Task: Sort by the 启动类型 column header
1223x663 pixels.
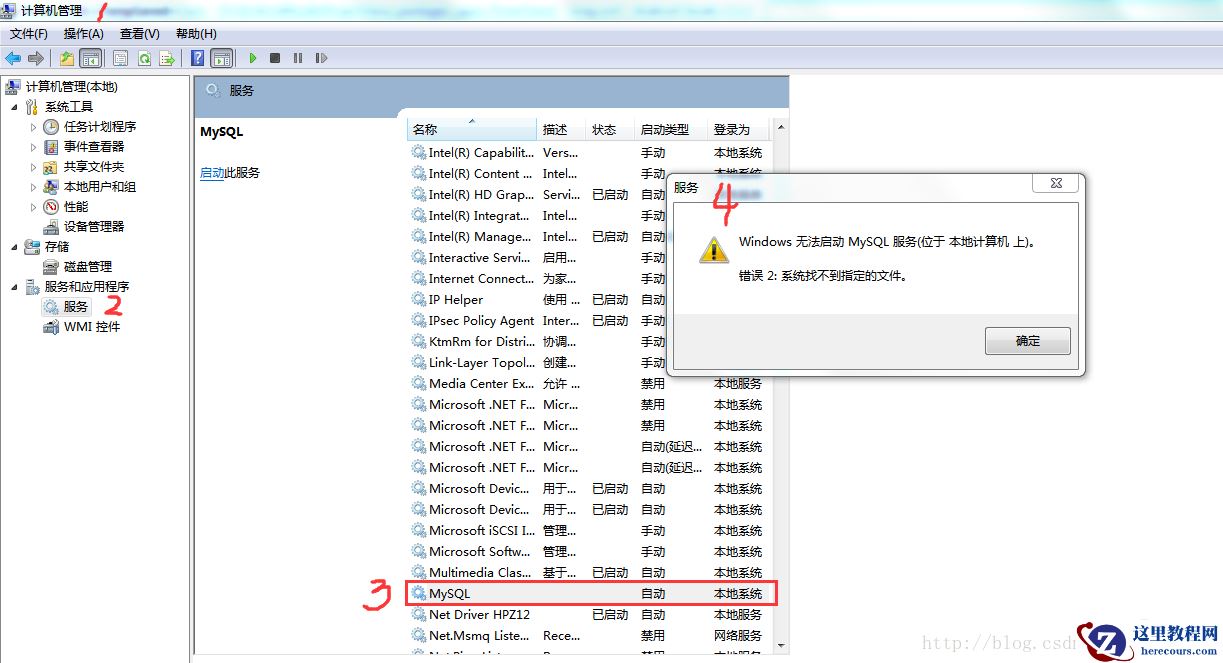Action: coord(672,129)
